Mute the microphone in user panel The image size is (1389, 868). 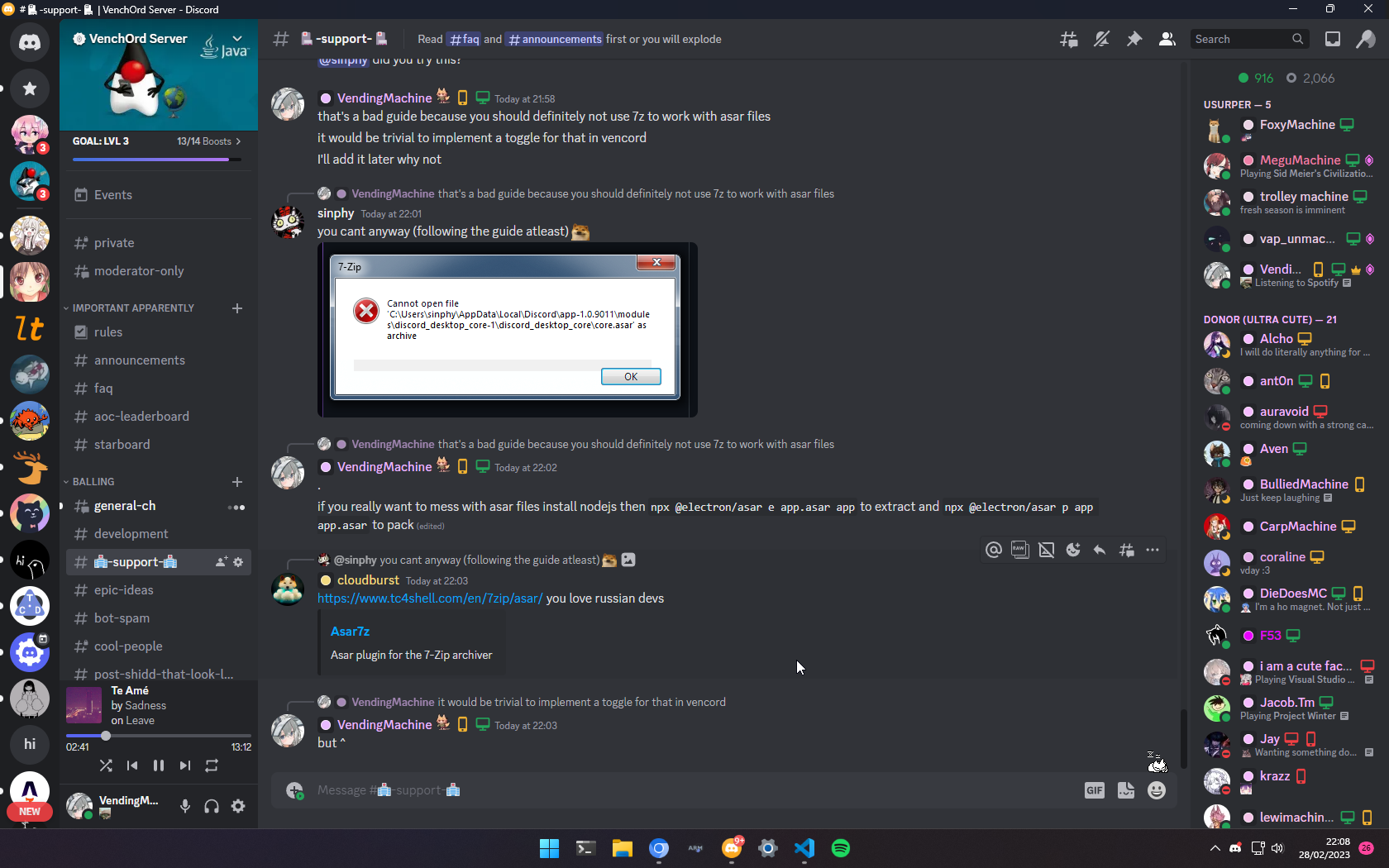coord(185,806)
